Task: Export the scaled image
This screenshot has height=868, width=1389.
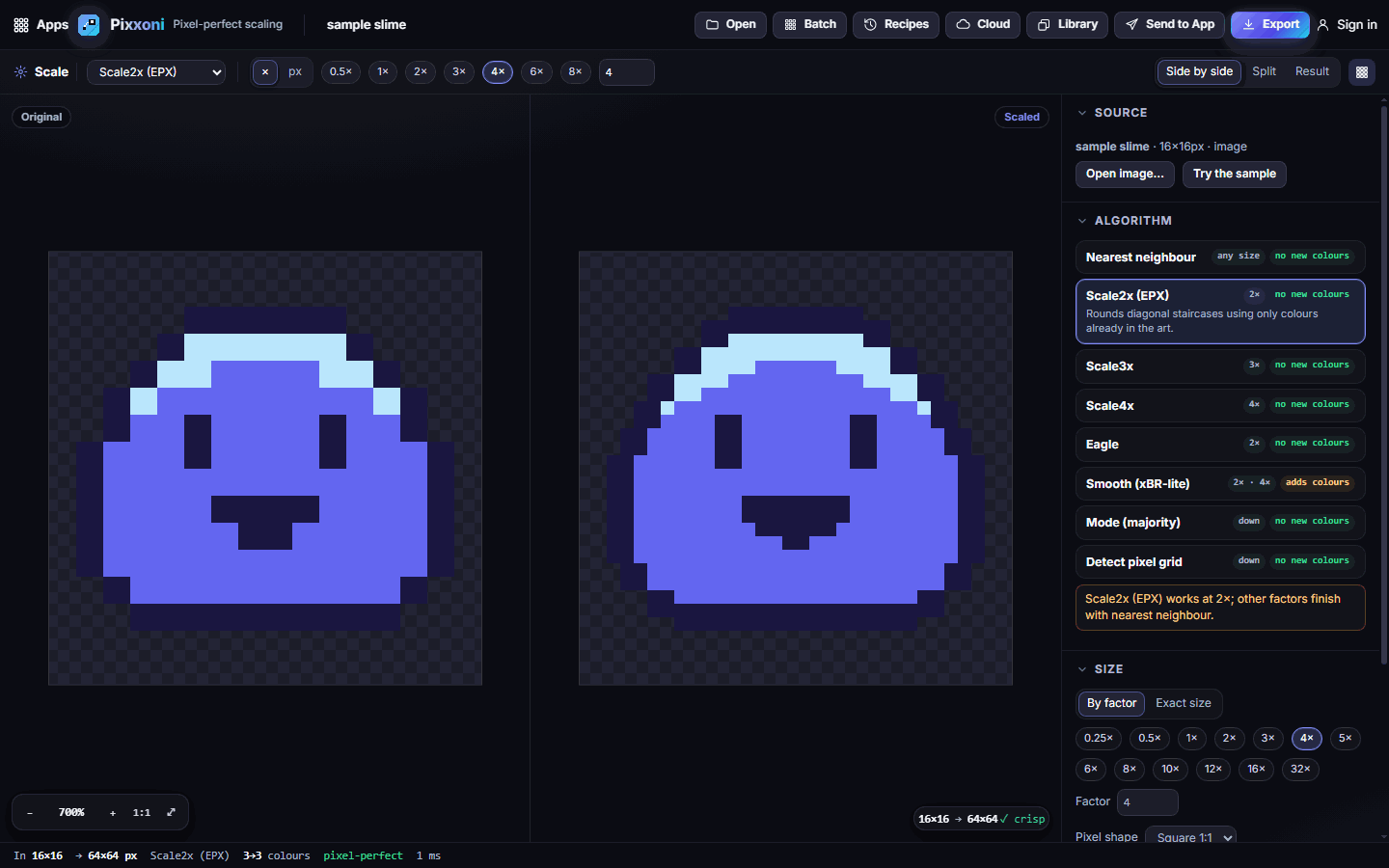Action: 1270,25
